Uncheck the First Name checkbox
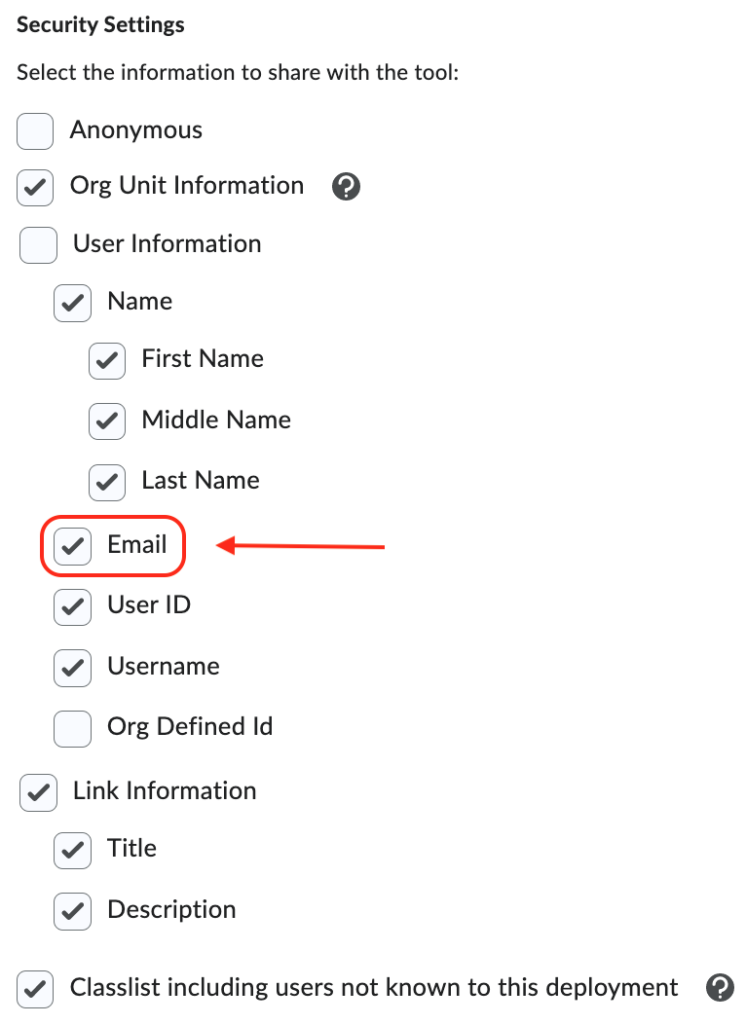This screenshot has width=746, height=1024. tap(107, 361)
